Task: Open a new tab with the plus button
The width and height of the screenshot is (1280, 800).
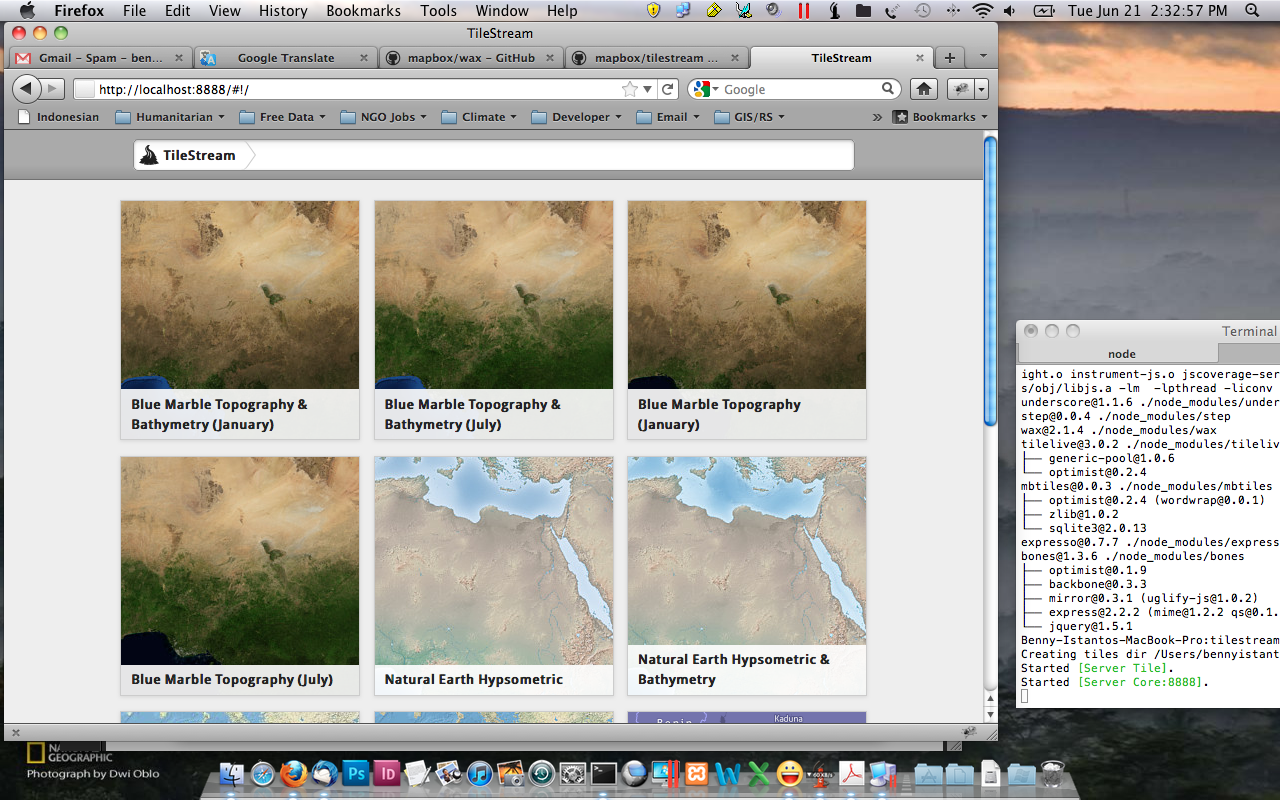Action: (950, 57)
